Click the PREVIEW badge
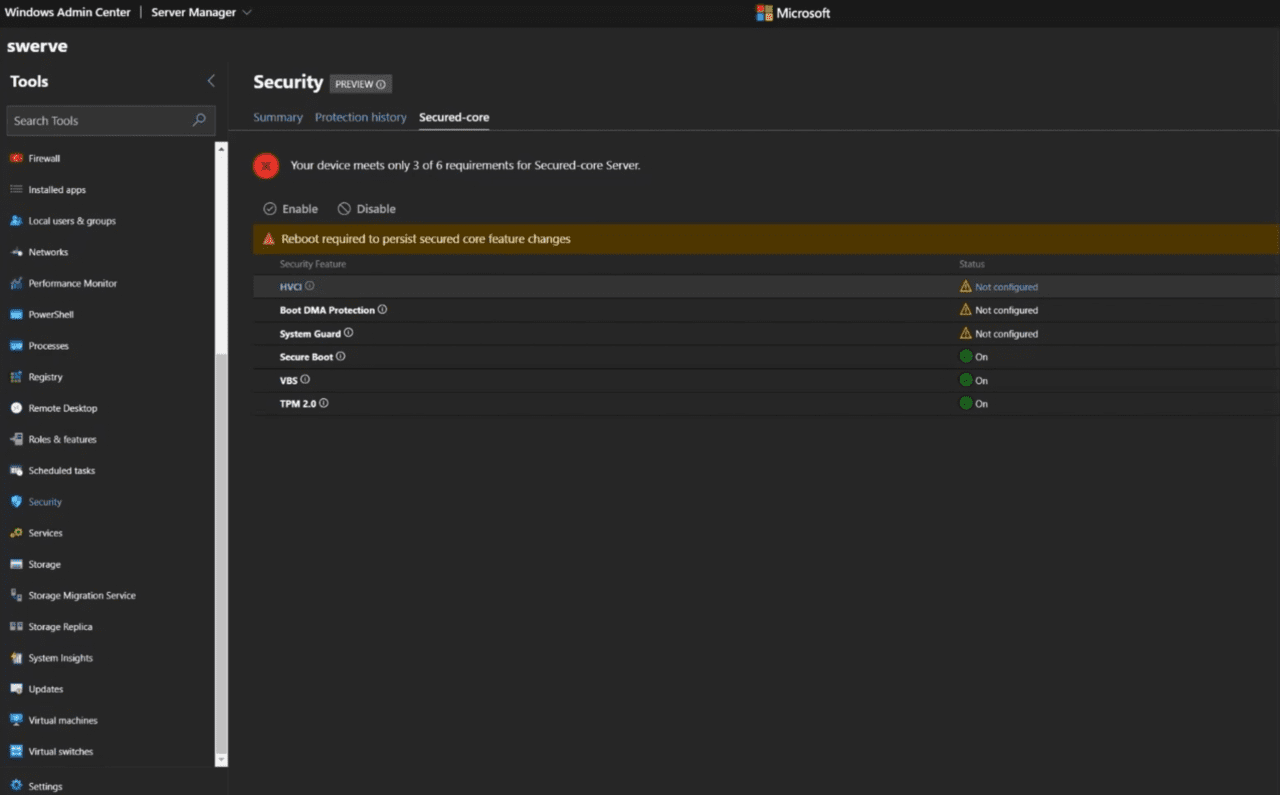This screenshot has height=795, width=1280. 361,84
